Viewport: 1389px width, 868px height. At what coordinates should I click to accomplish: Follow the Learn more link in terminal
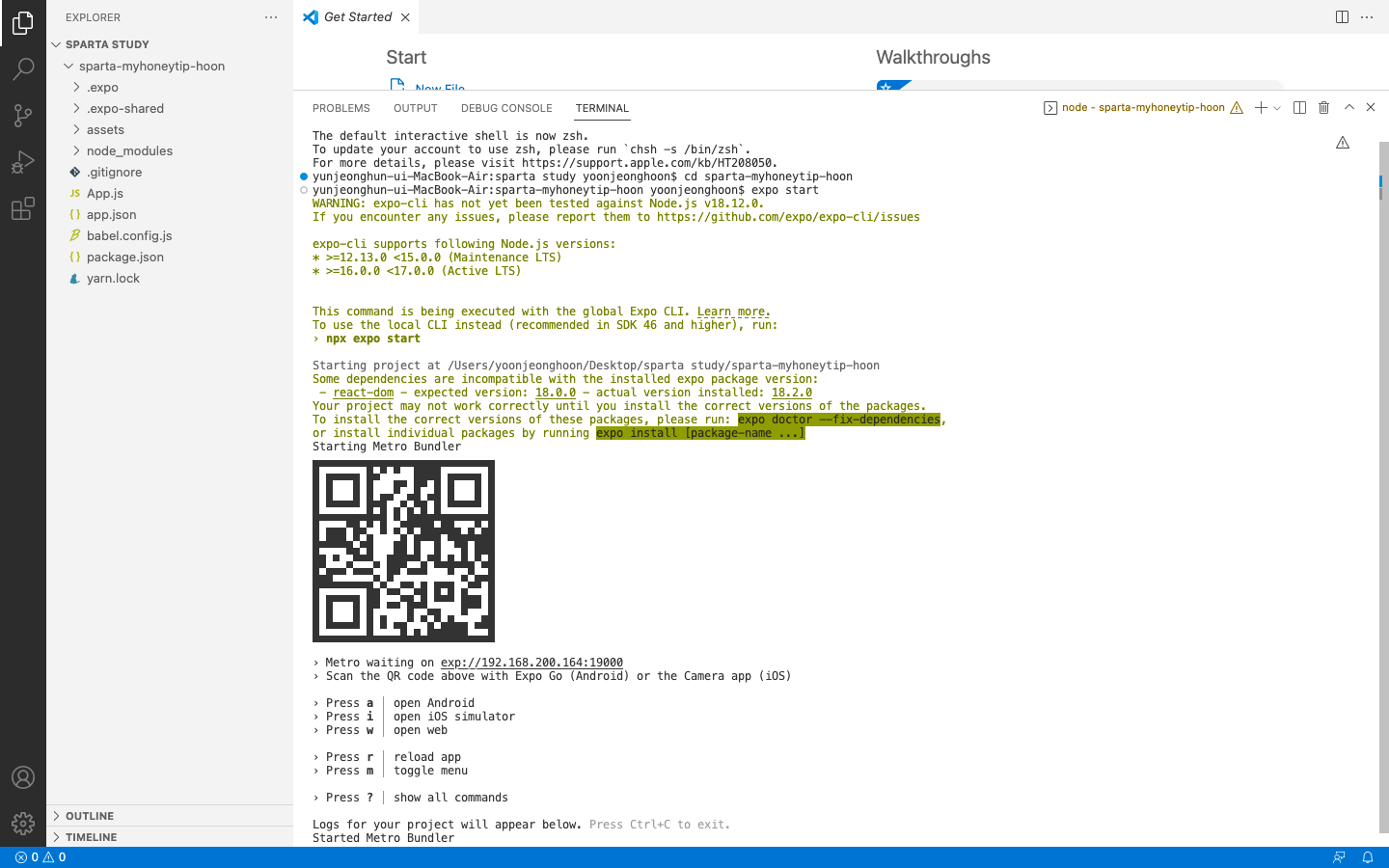click(x=733, y=312)
